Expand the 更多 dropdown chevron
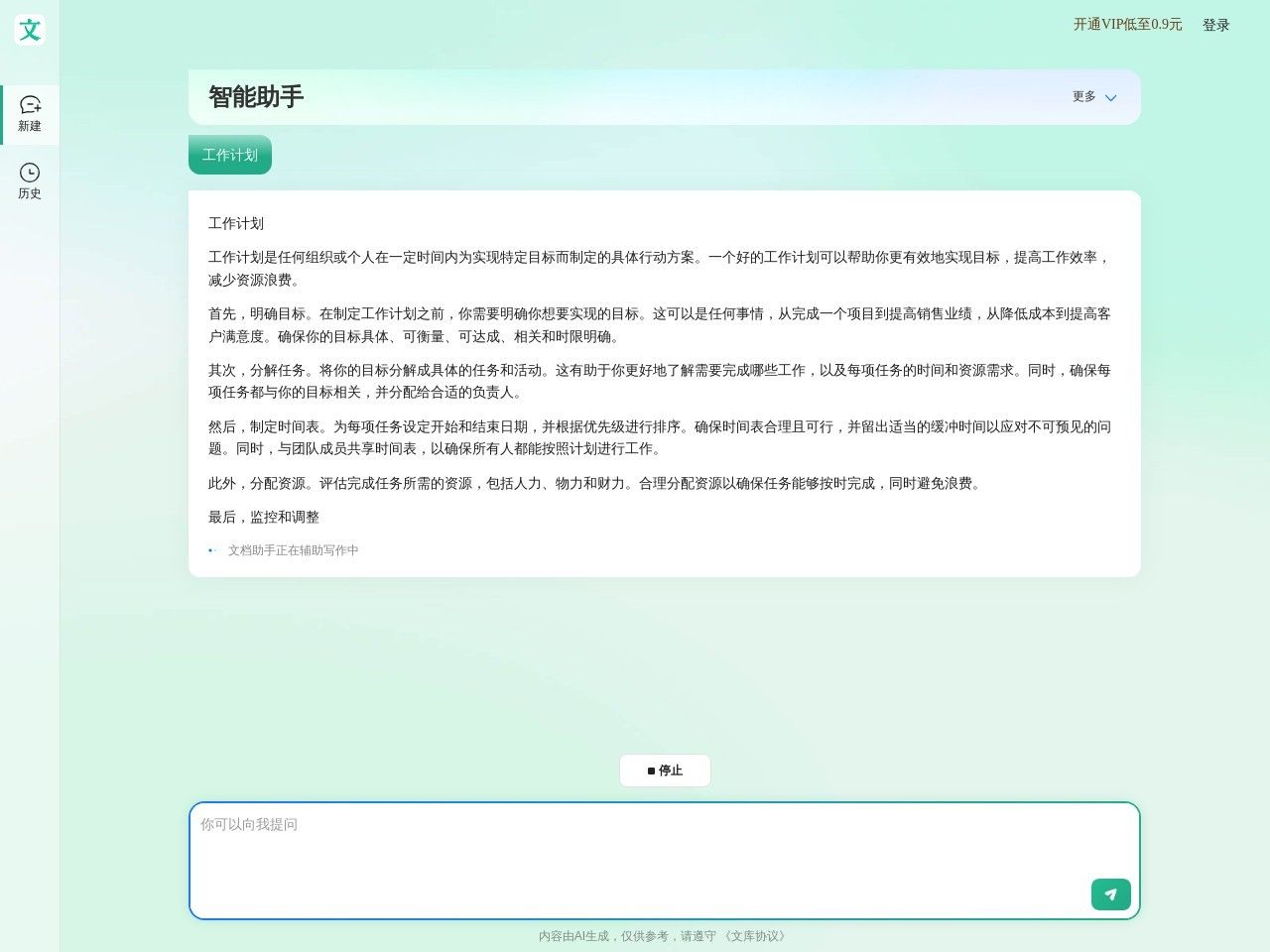 click(1110, 97)
